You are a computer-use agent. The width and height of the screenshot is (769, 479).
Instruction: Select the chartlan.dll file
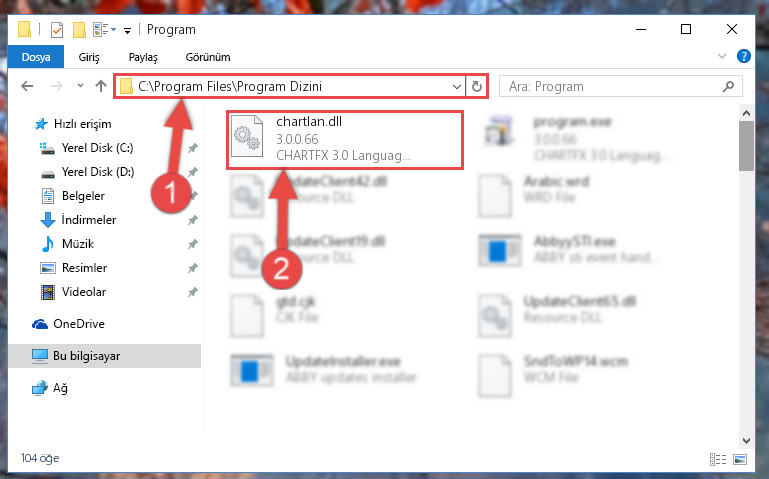point(344,140)
